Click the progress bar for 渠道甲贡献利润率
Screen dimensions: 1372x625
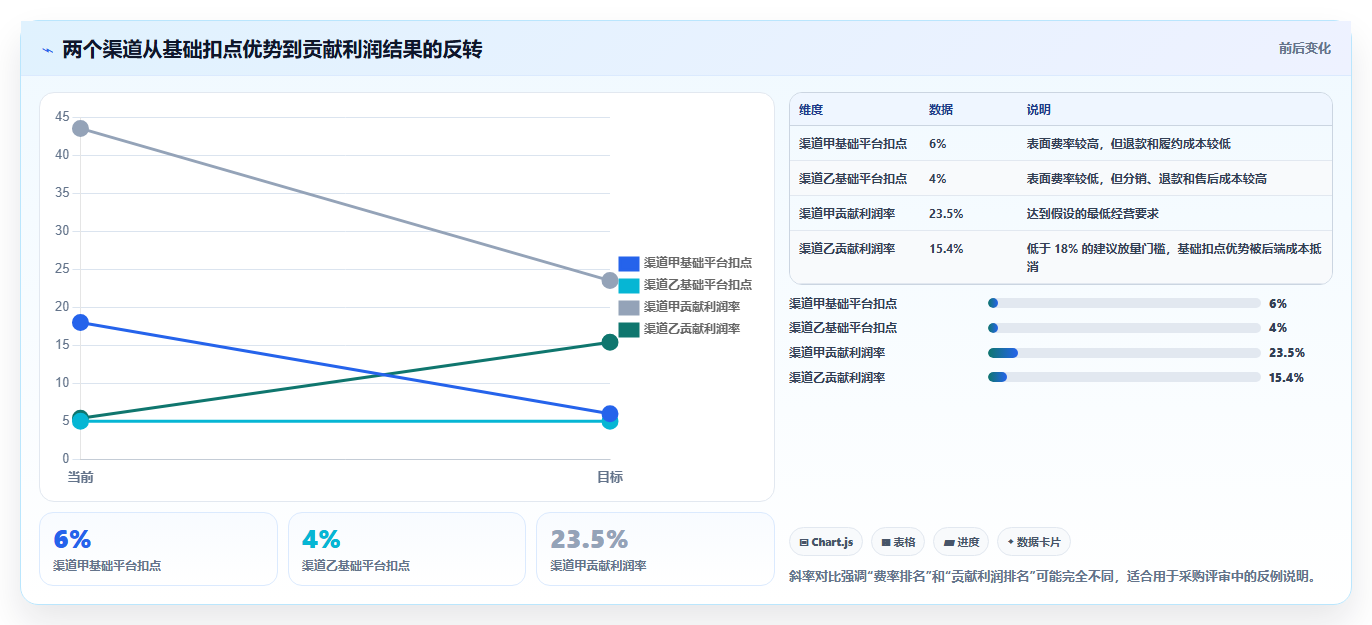(1124, 353)
